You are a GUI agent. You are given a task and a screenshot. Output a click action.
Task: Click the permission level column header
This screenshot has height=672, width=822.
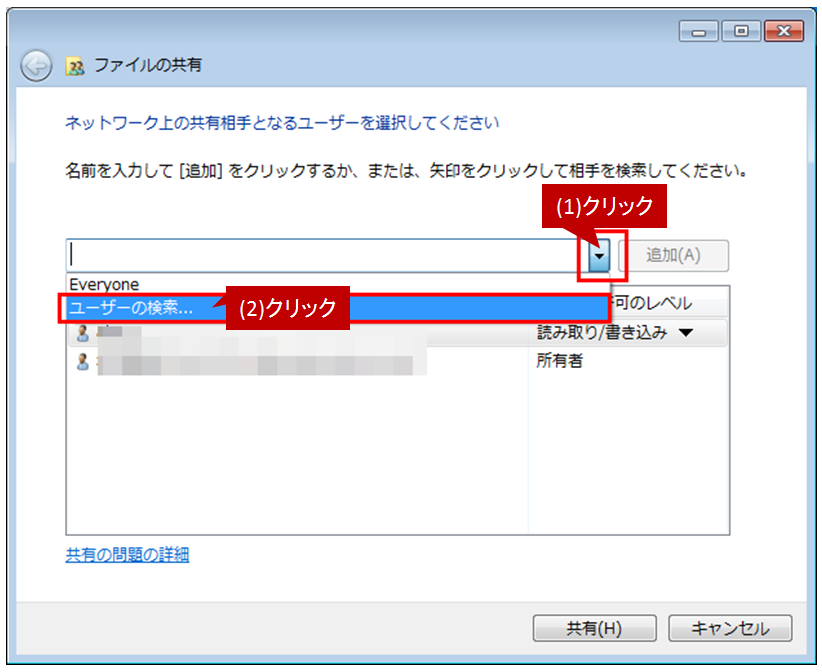(x=669, y=303)
